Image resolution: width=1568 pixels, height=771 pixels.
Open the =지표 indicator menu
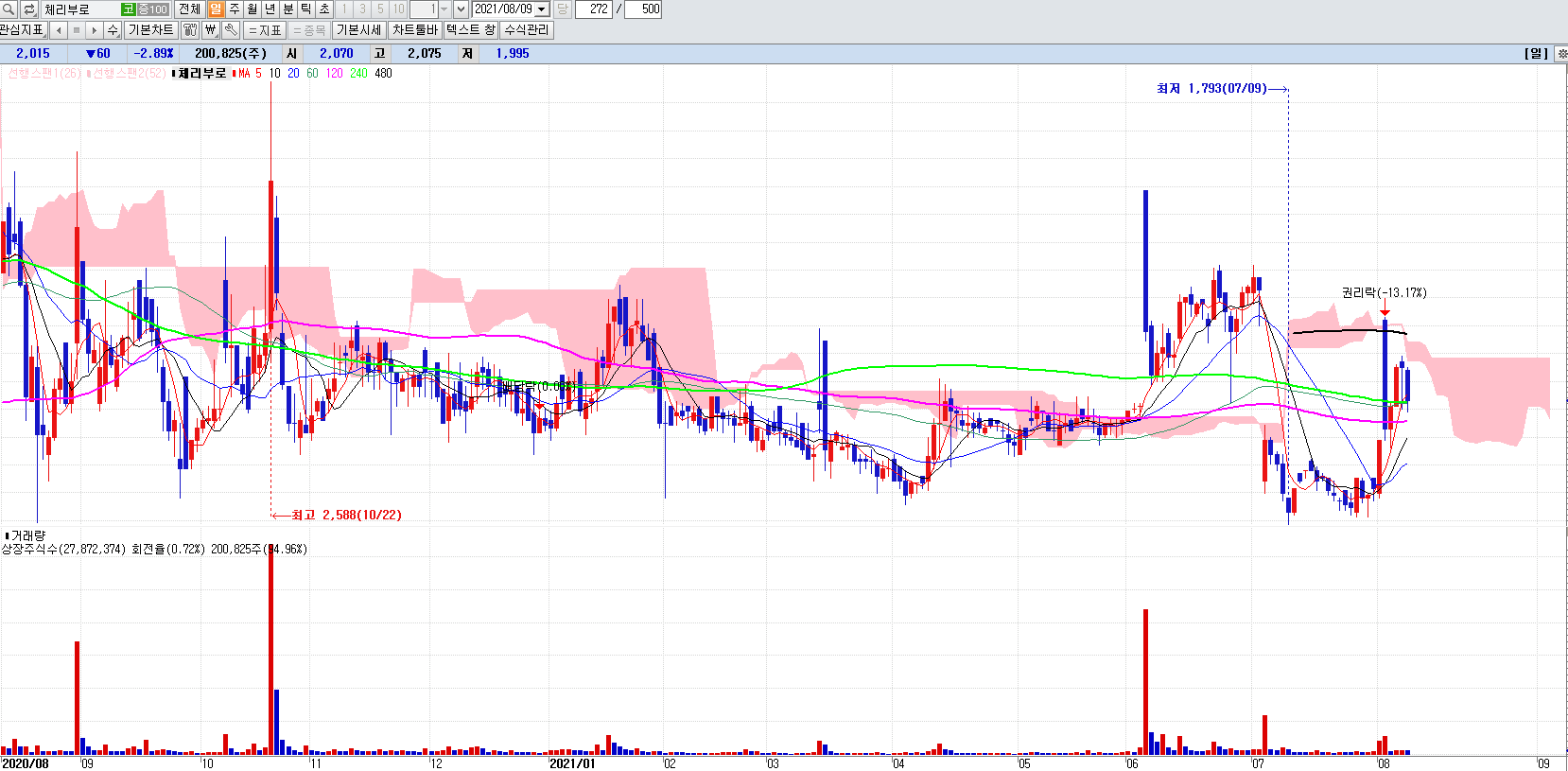pyautogui.click(x=265, y=30)
